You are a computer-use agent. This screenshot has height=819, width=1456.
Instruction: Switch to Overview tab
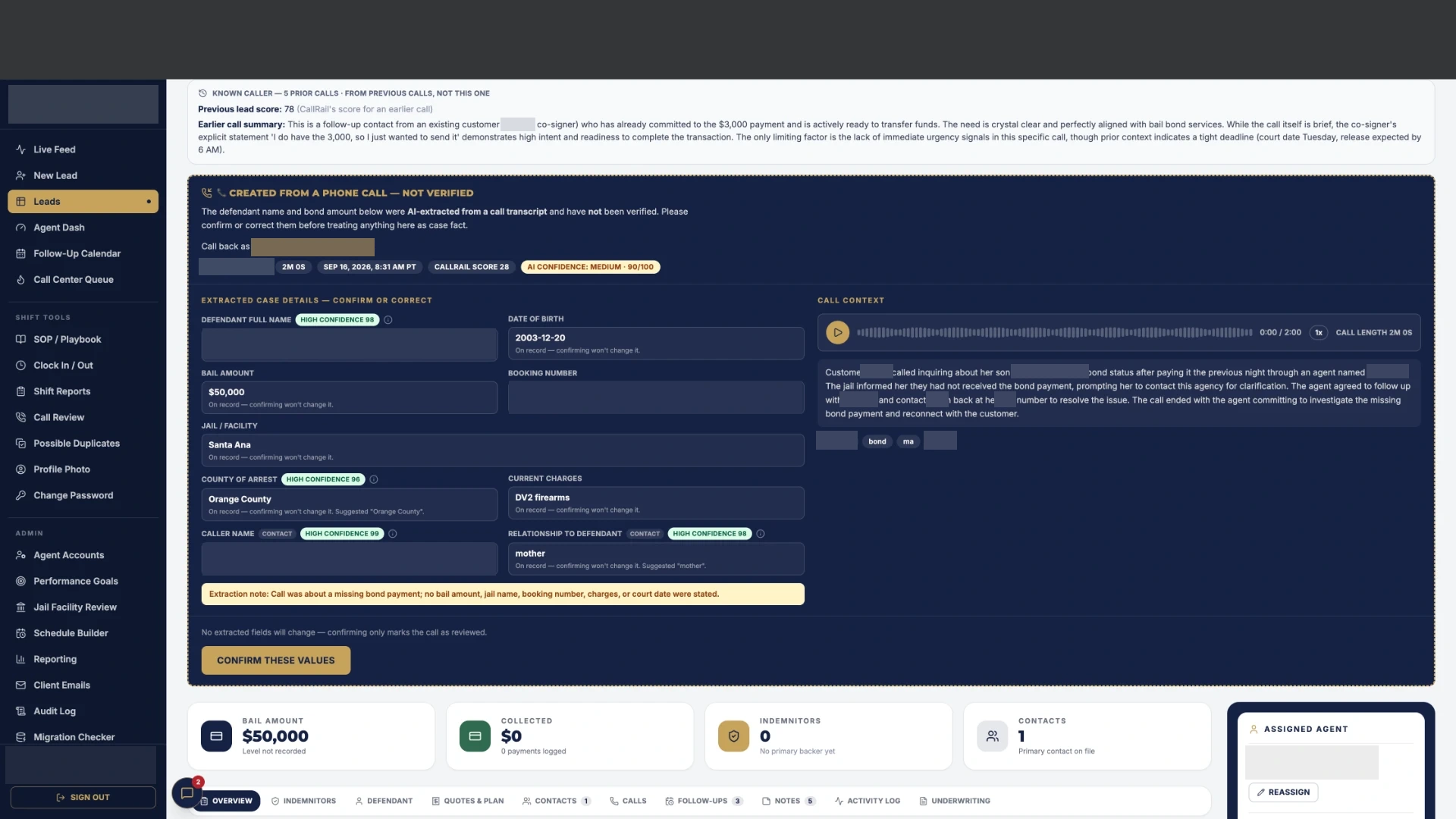click(x=226, y=801)
